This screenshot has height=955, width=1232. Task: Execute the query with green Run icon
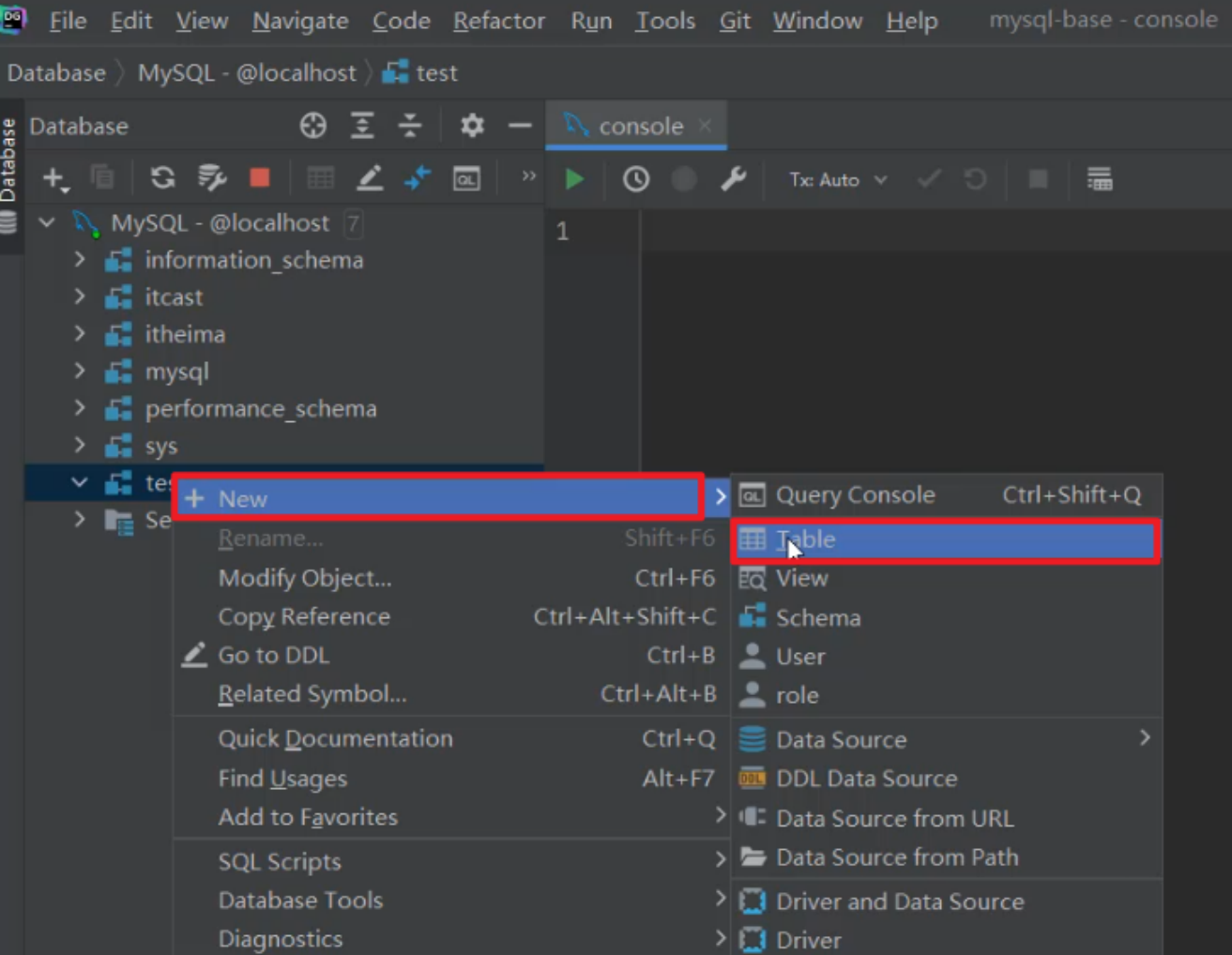pos(574,178)
